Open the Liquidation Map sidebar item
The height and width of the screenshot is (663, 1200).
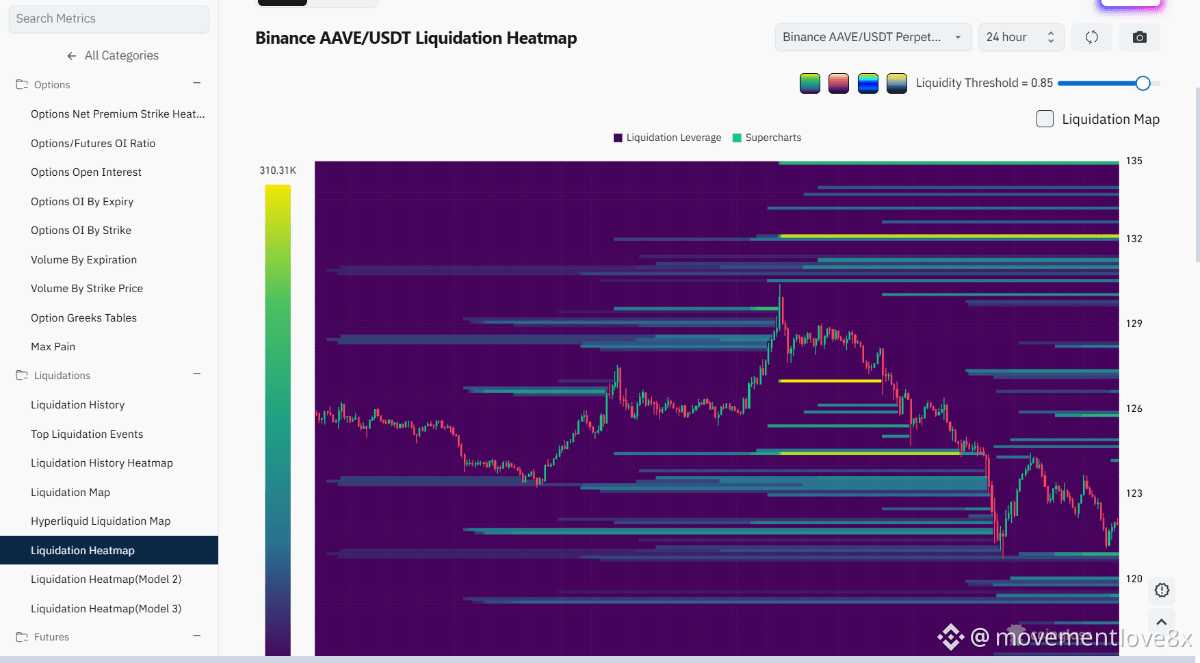[70, 492]
